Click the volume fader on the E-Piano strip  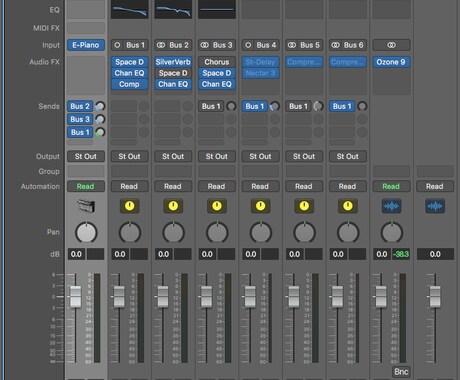click(x=75, y=297)
